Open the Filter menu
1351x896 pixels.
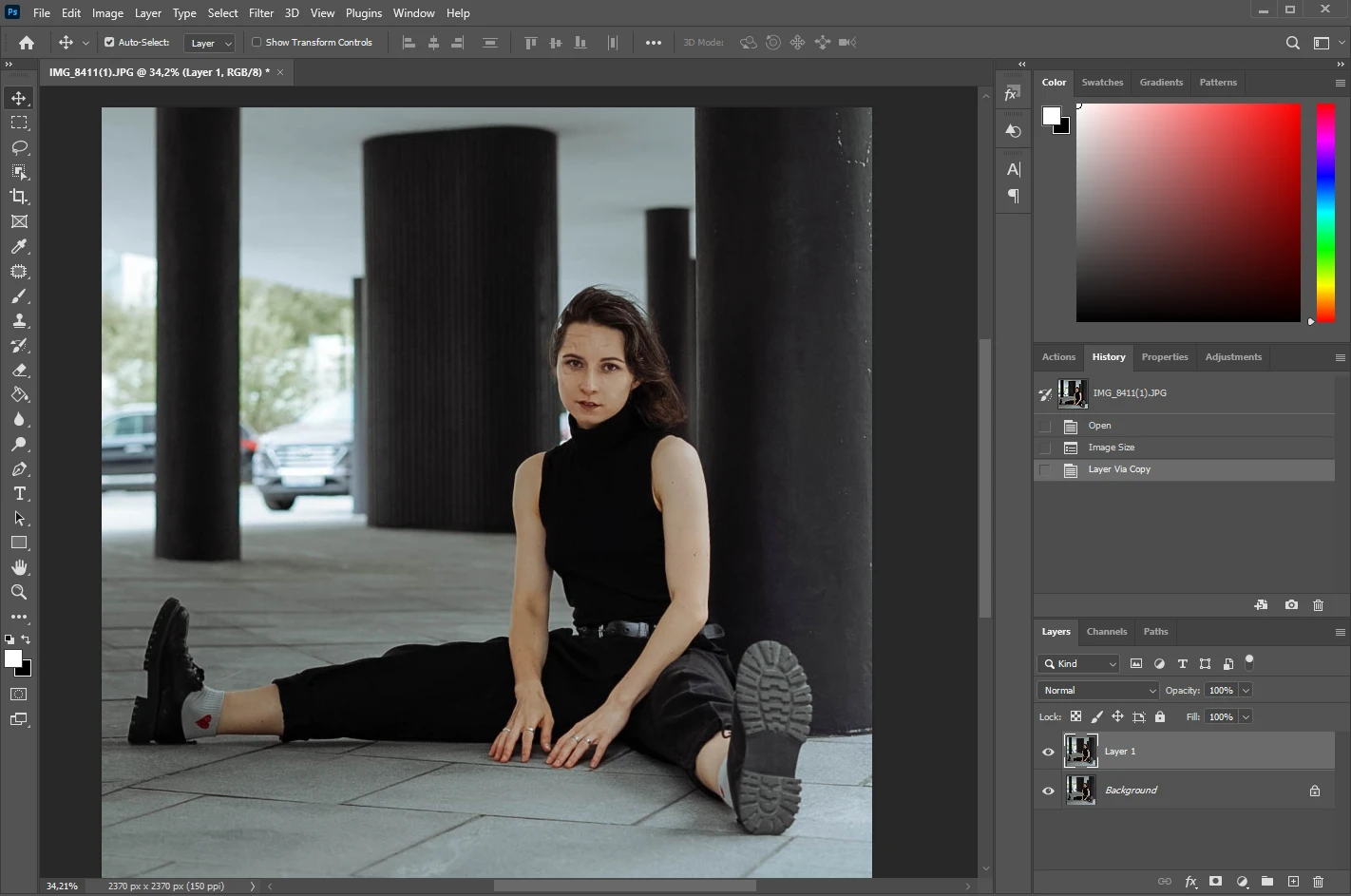[x=261, y=13]
